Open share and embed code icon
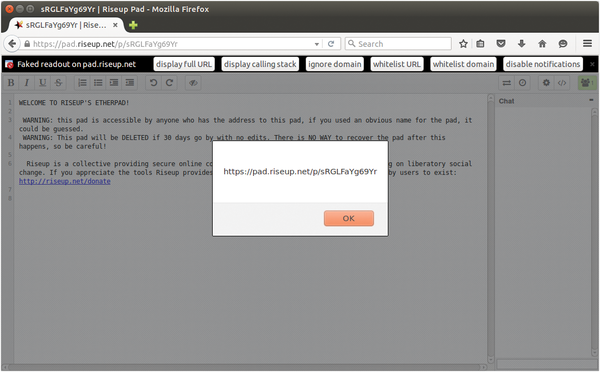600x372 pixels. (x=562, y=83)
